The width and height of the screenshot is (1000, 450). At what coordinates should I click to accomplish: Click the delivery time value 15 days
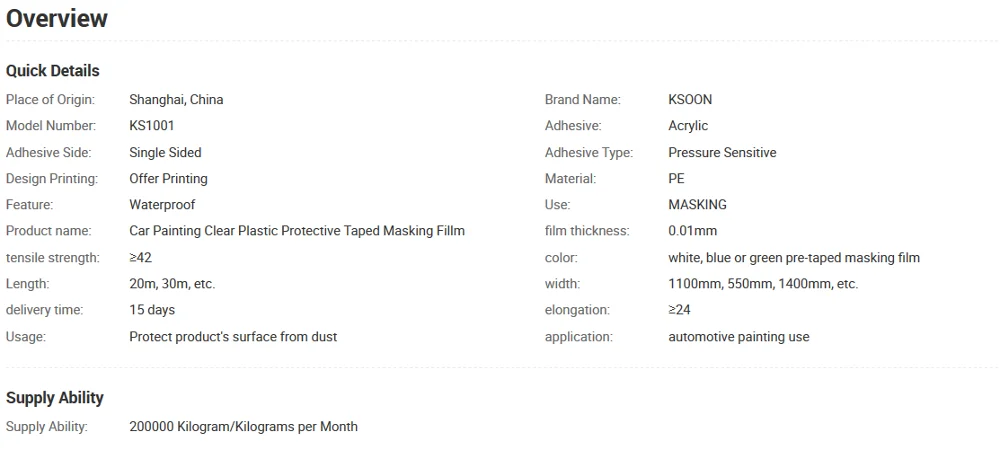click(152, 310)
